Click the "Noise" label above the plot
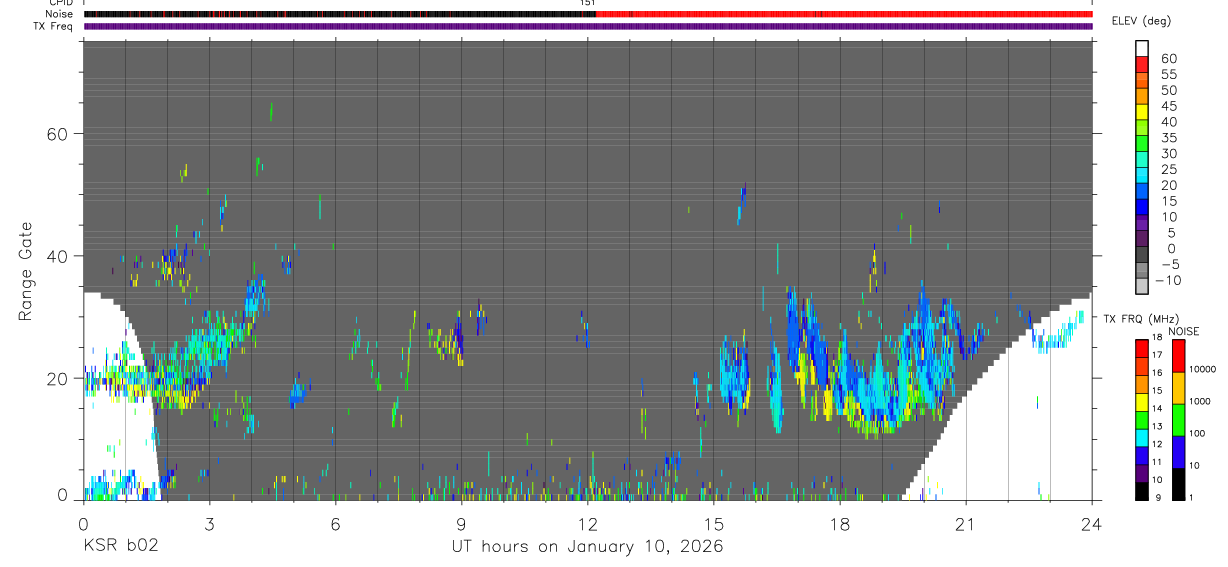The height and width of the screenshot is (567, 1228). 58,14
